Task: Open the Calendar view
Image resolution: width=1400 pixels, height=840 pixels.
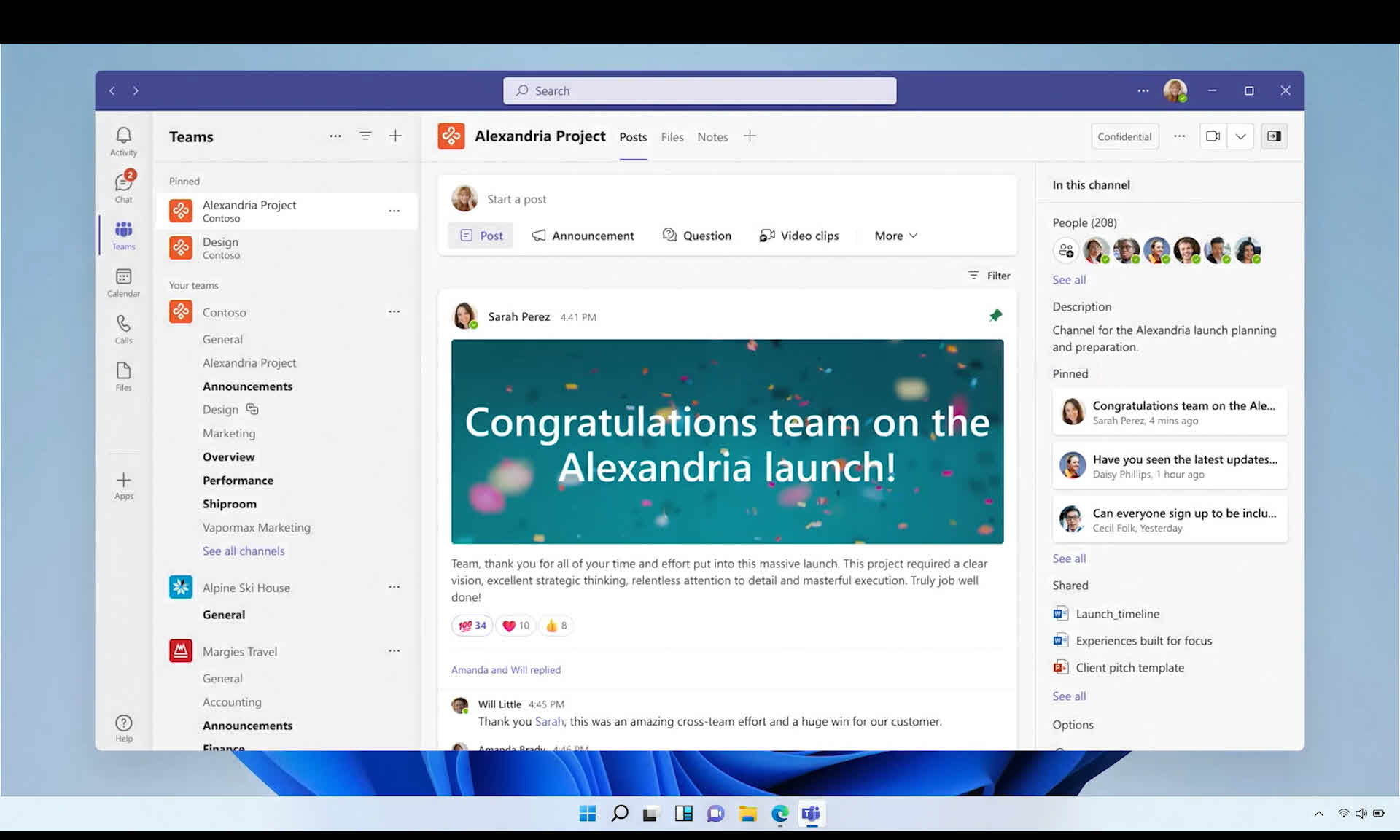Action: [x=123, y=282]
